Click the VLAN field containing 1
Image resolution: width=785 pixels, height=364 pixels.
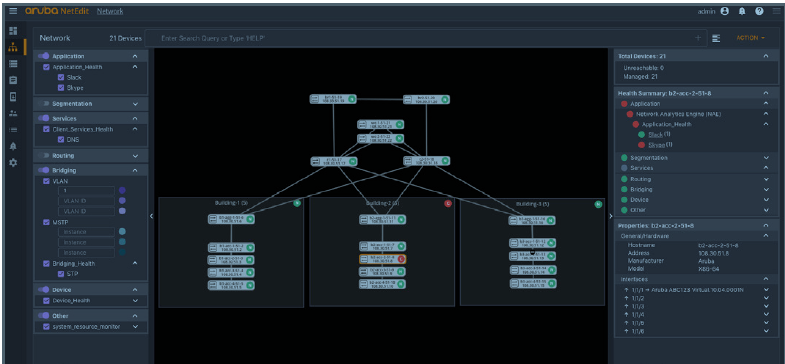[x=86, y=190]
